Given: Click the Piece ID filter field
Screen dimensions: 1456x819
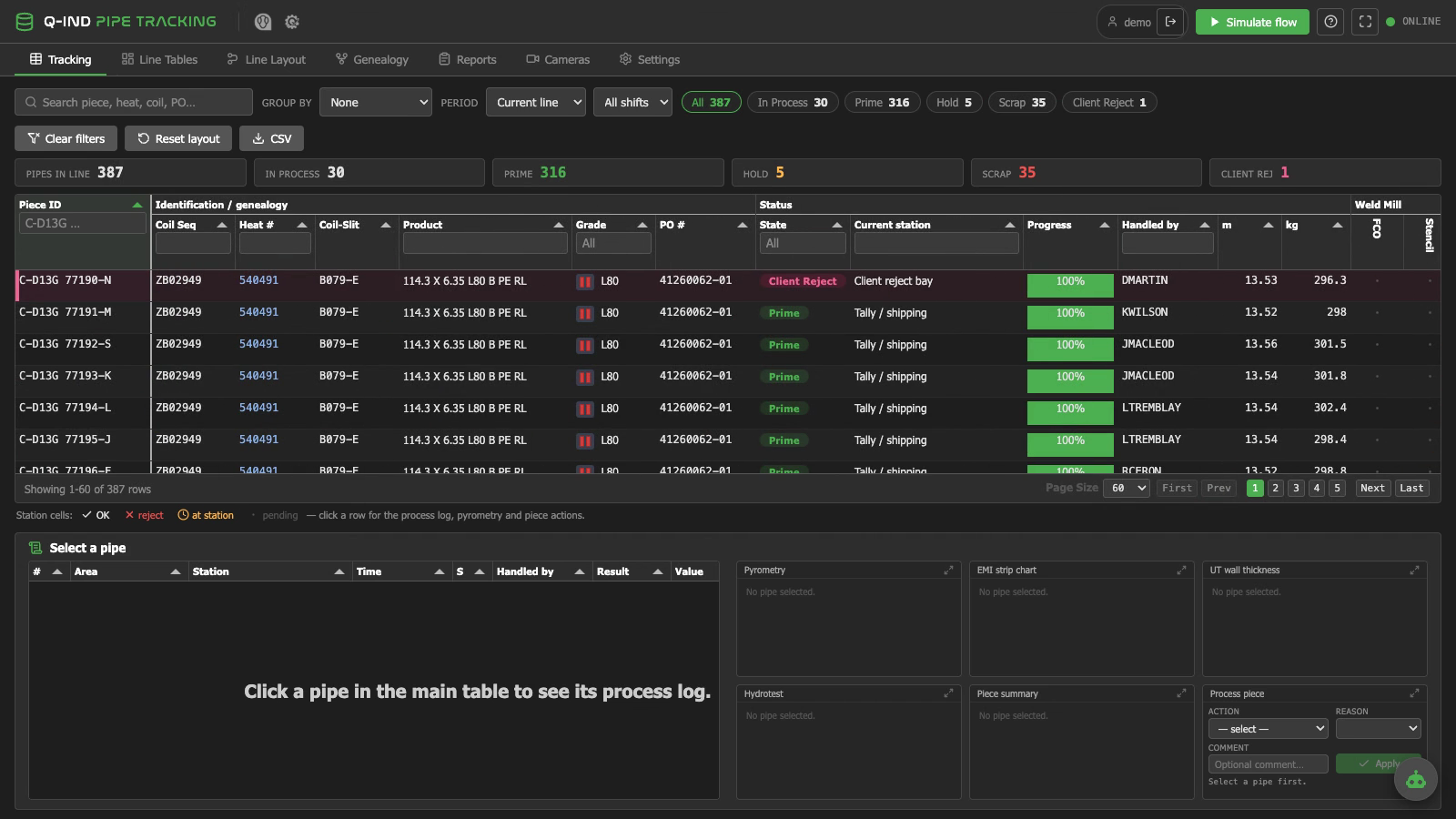Looking at the screenshot, I should click(x=82, y=224).
